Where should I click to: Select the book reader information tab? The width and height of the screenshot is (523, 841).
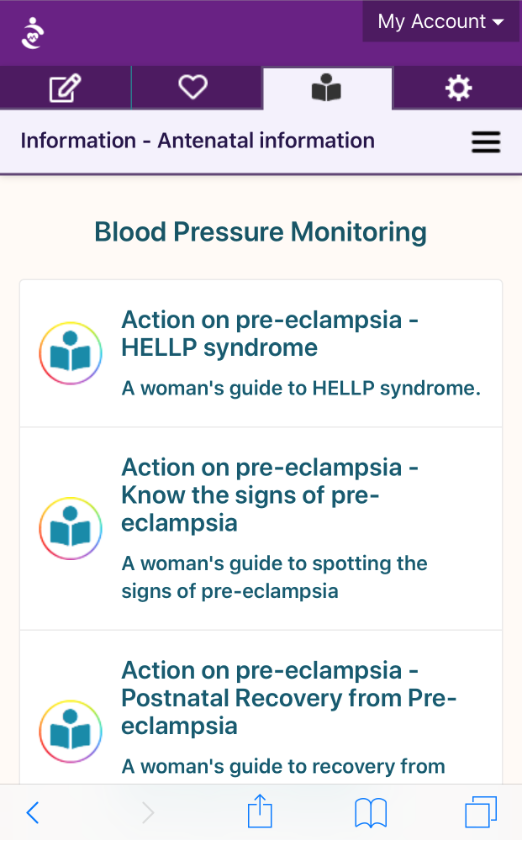[x=327, y=88]
